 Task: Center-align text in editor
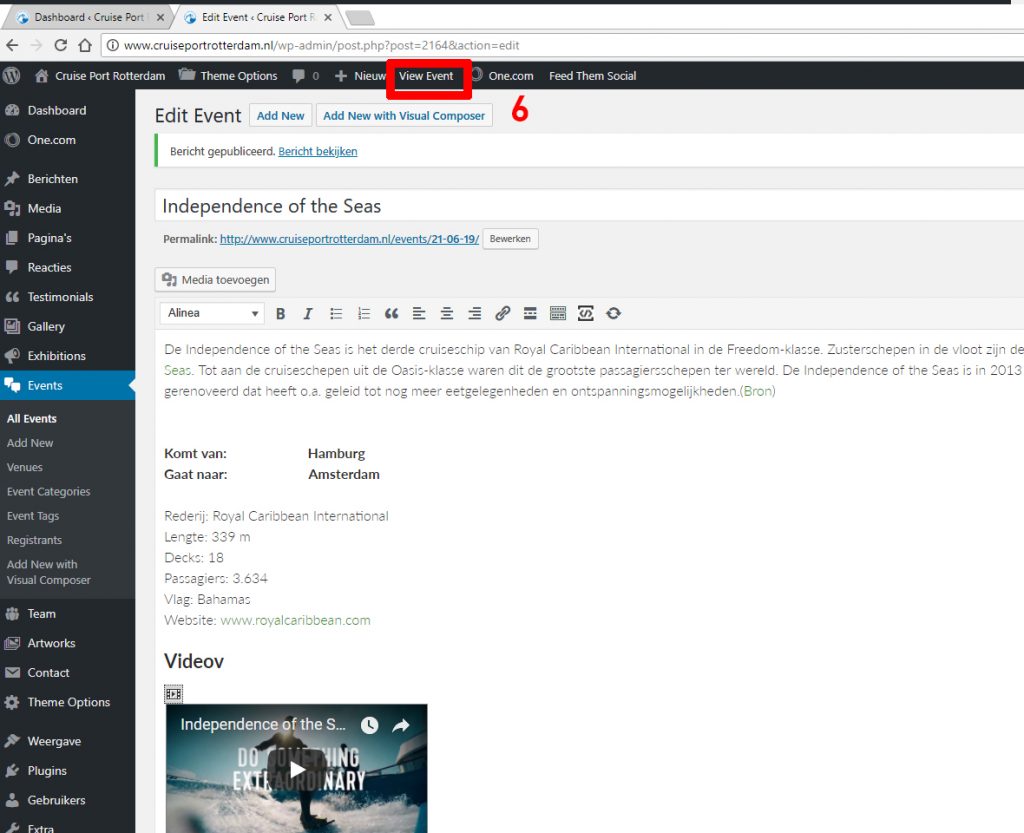[x=447, y=313]
